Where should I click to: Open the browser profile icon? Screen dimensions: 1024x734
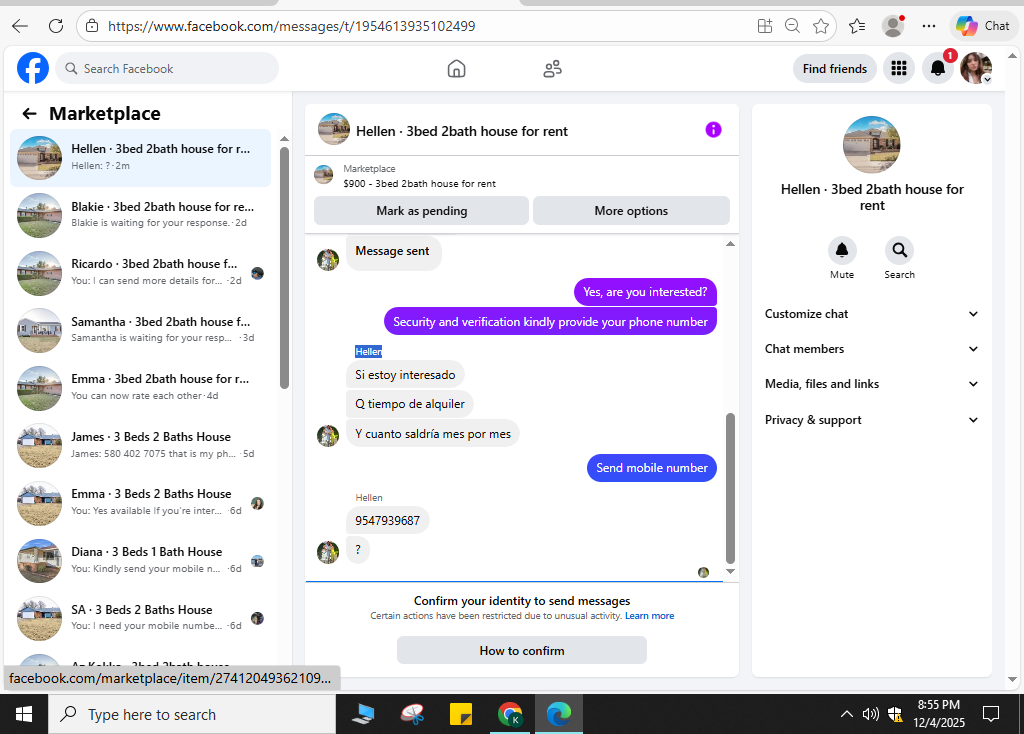893,26
